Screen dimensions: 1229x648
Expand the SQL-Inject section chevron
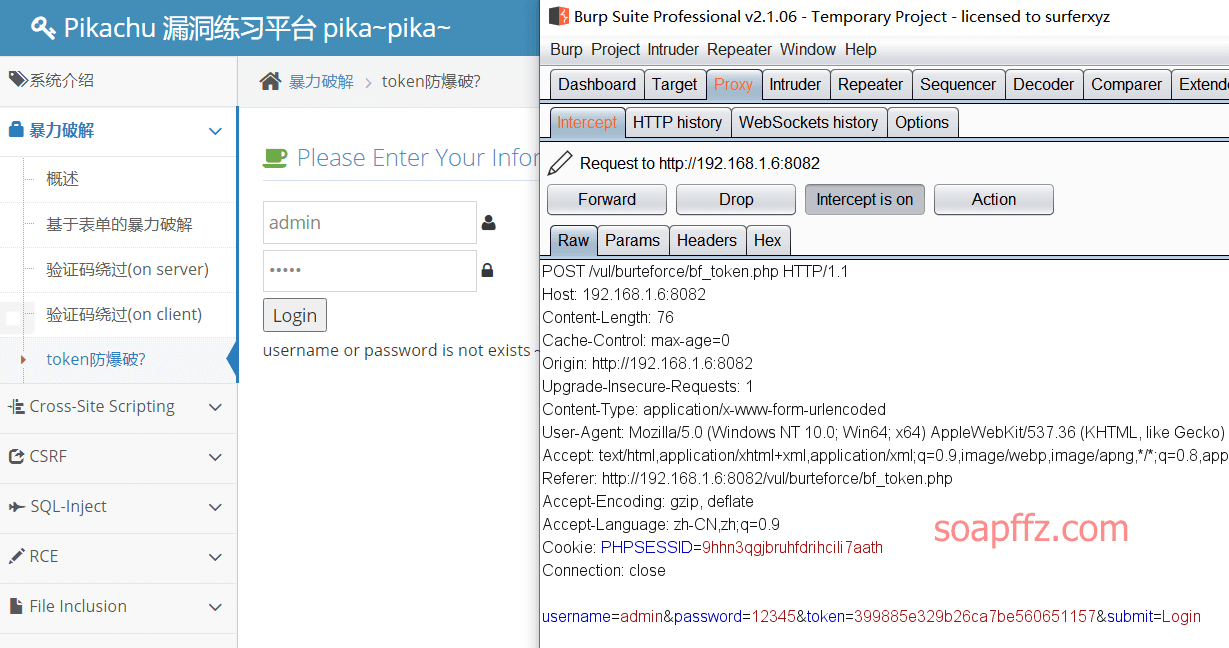[x=215, y=507]
